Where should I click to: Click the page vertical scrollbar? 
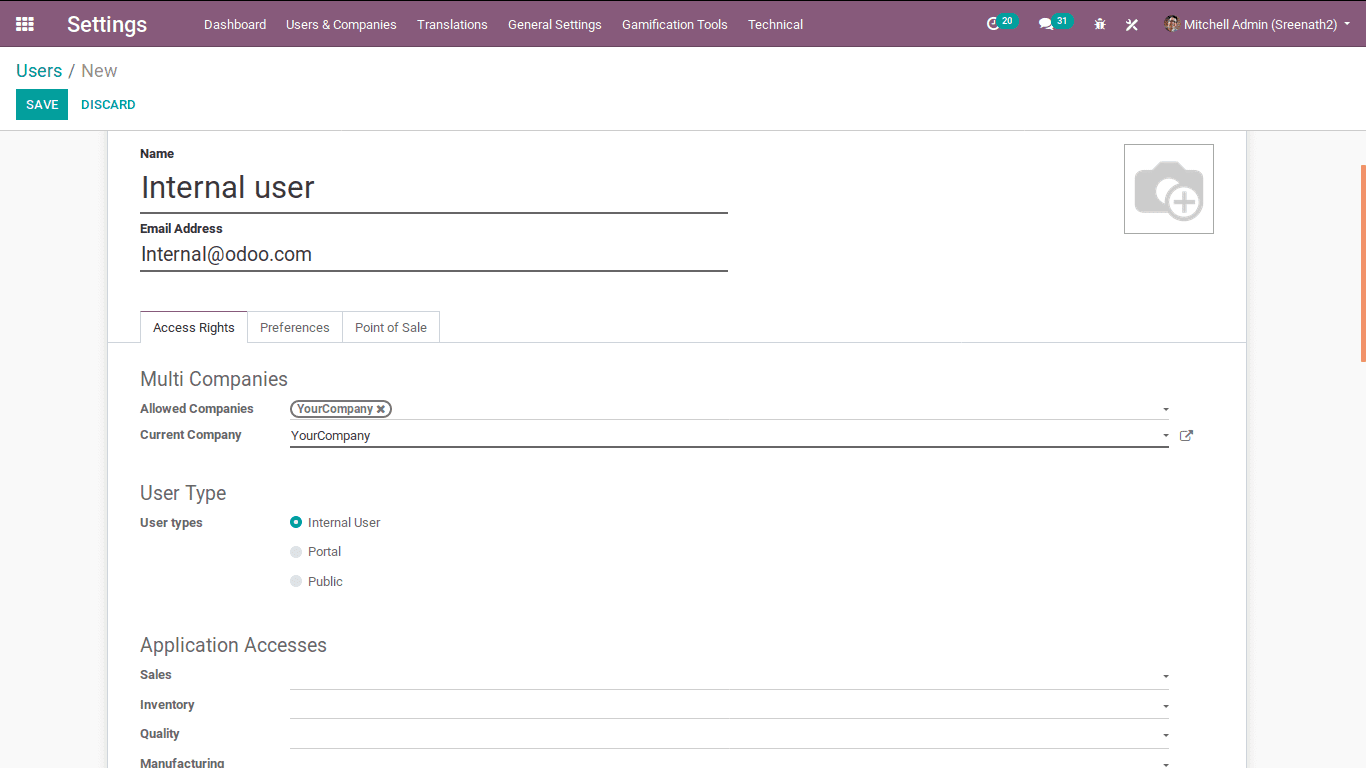1363,263
